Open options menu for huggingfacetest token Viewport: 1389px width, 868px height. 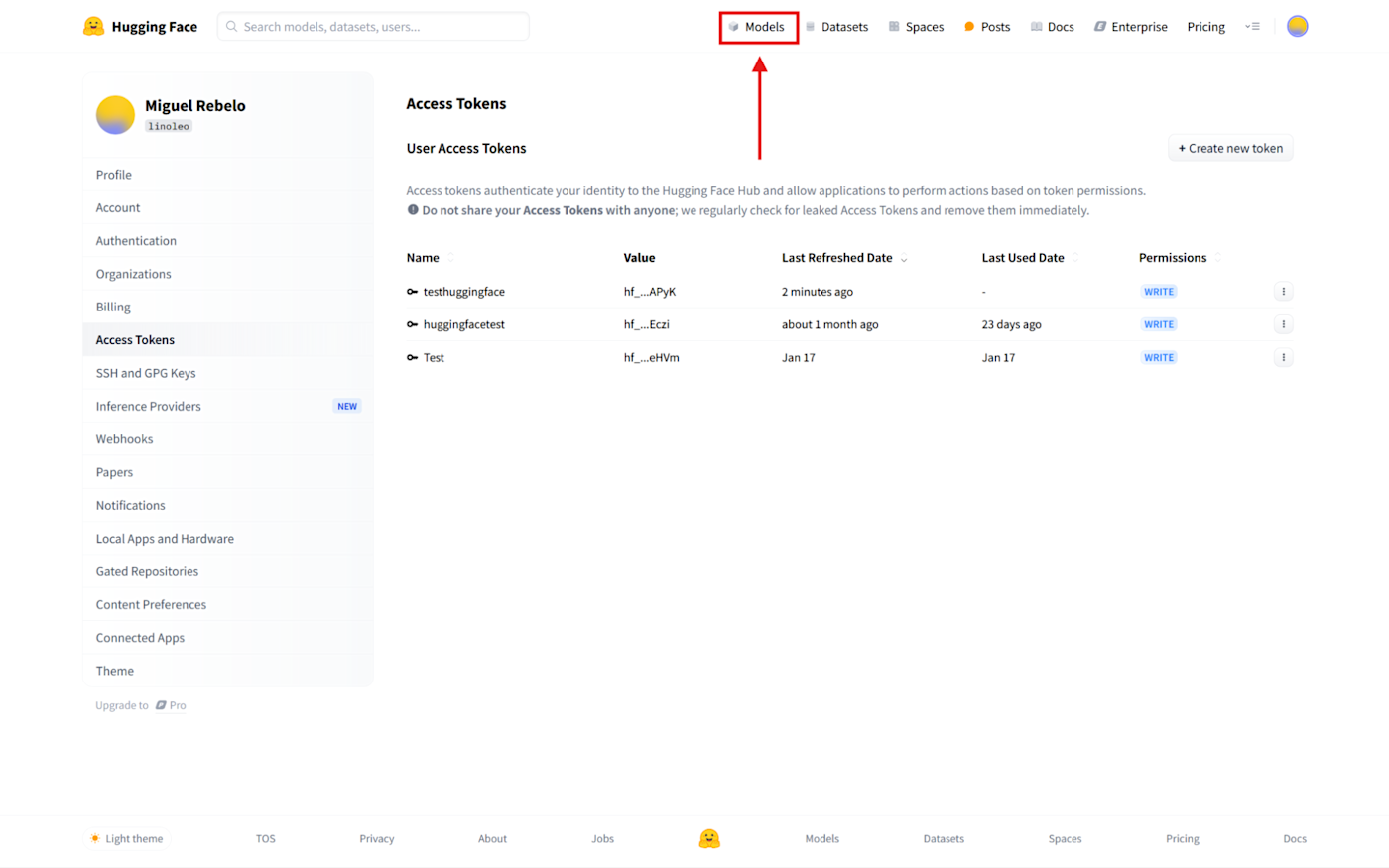click(1283, 324)
